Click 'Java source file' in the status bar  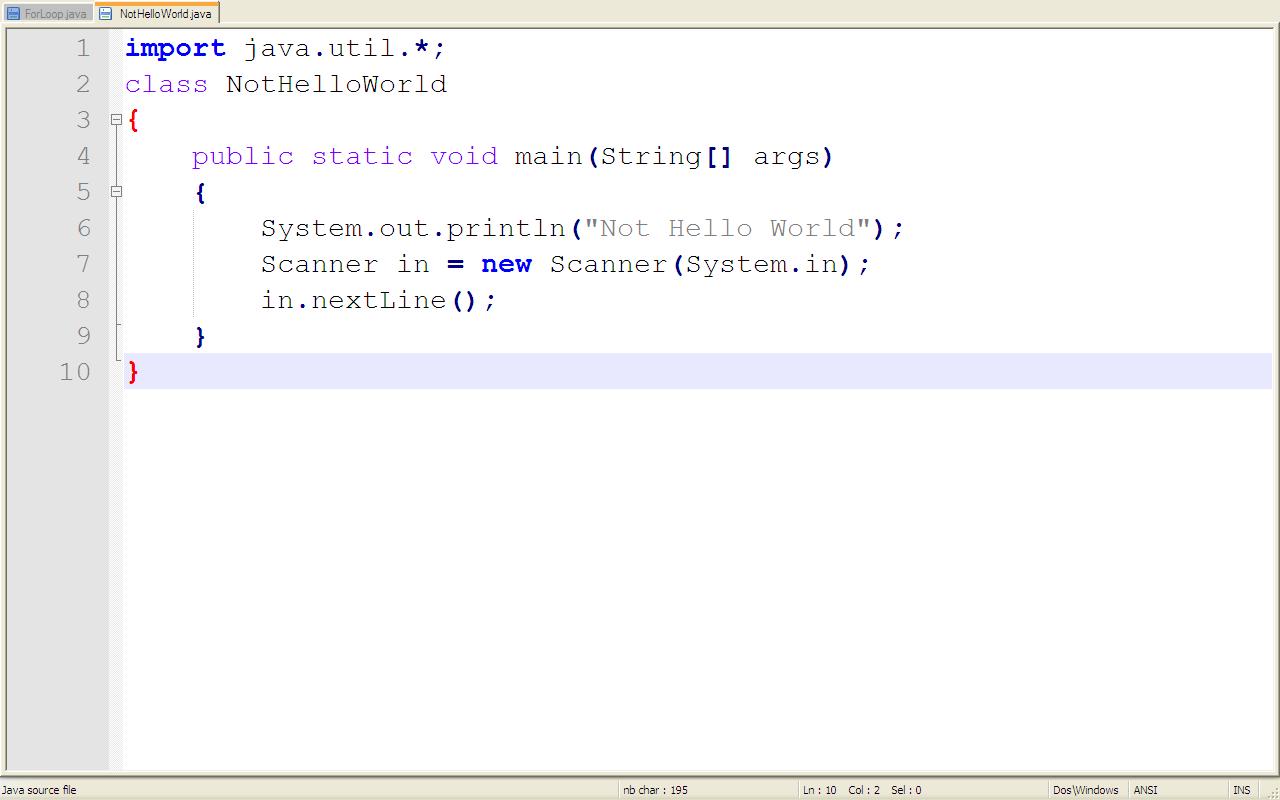(39, 790)
